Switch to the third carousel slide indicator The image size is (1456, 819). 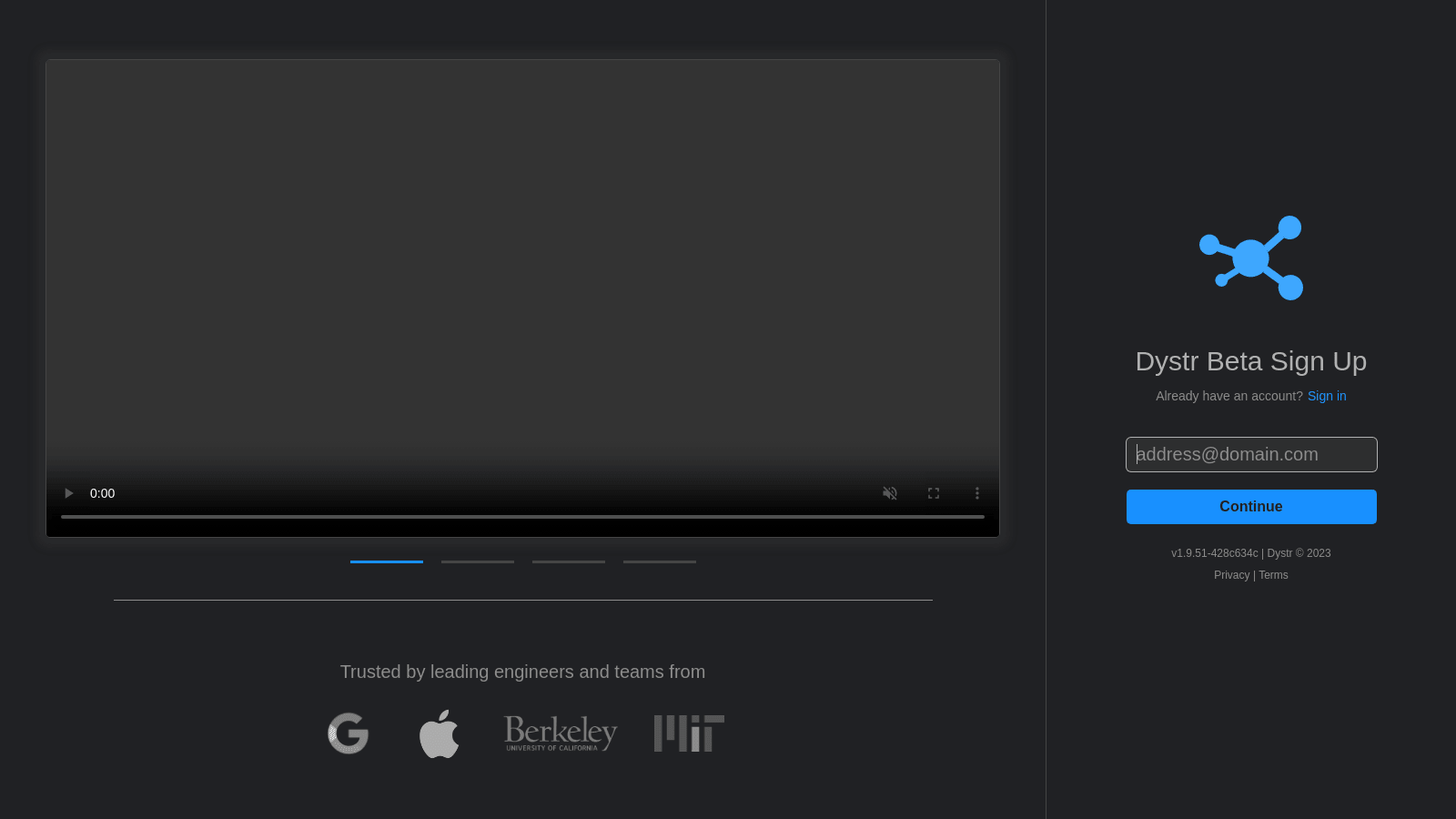pyautogui.click(x=569, y=561)
